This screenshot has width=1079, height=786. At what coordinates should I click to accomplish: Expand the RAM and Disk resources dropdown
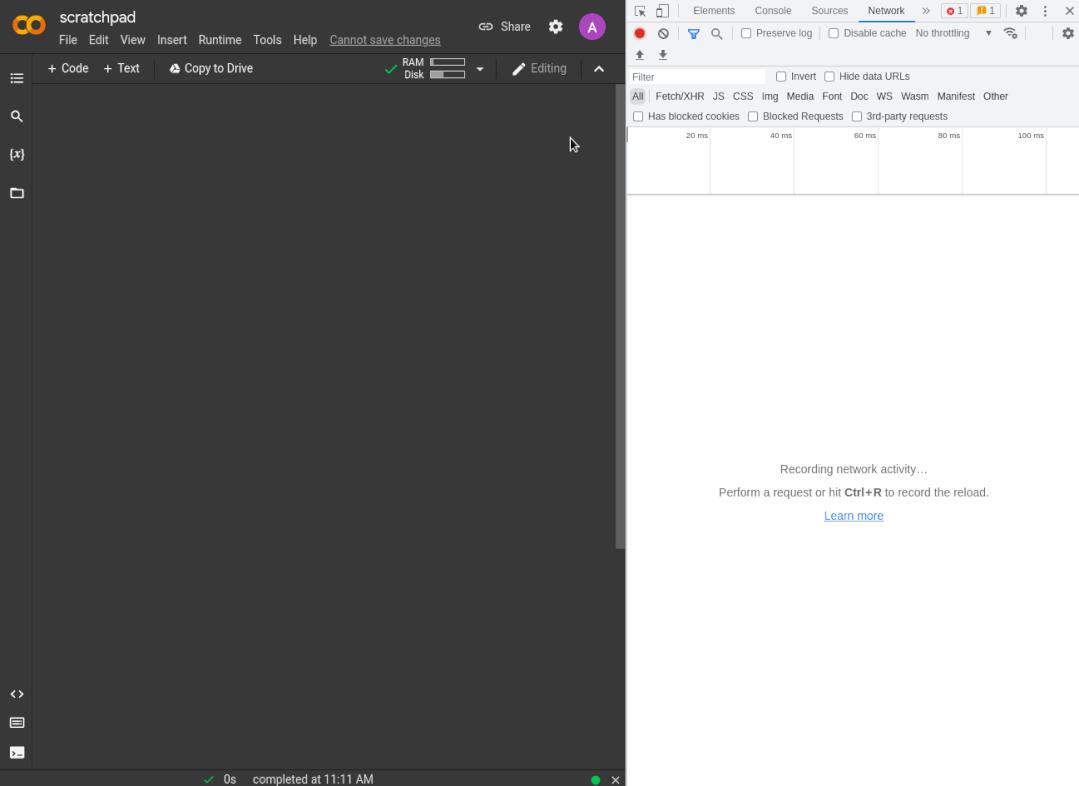click(480, 68)
